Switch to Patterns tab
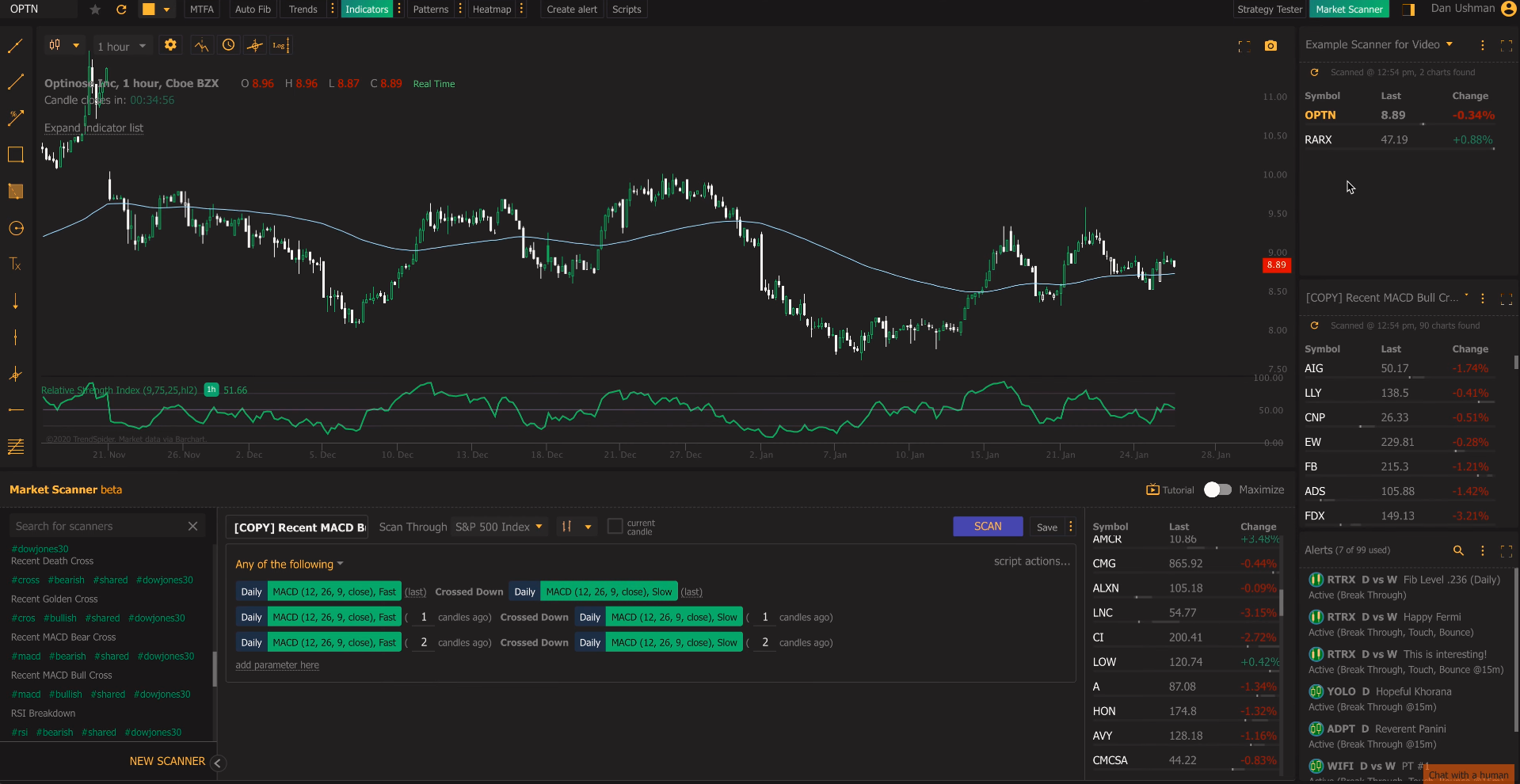The height and width of the screenshot is (784, 1520). coord(430,10)
